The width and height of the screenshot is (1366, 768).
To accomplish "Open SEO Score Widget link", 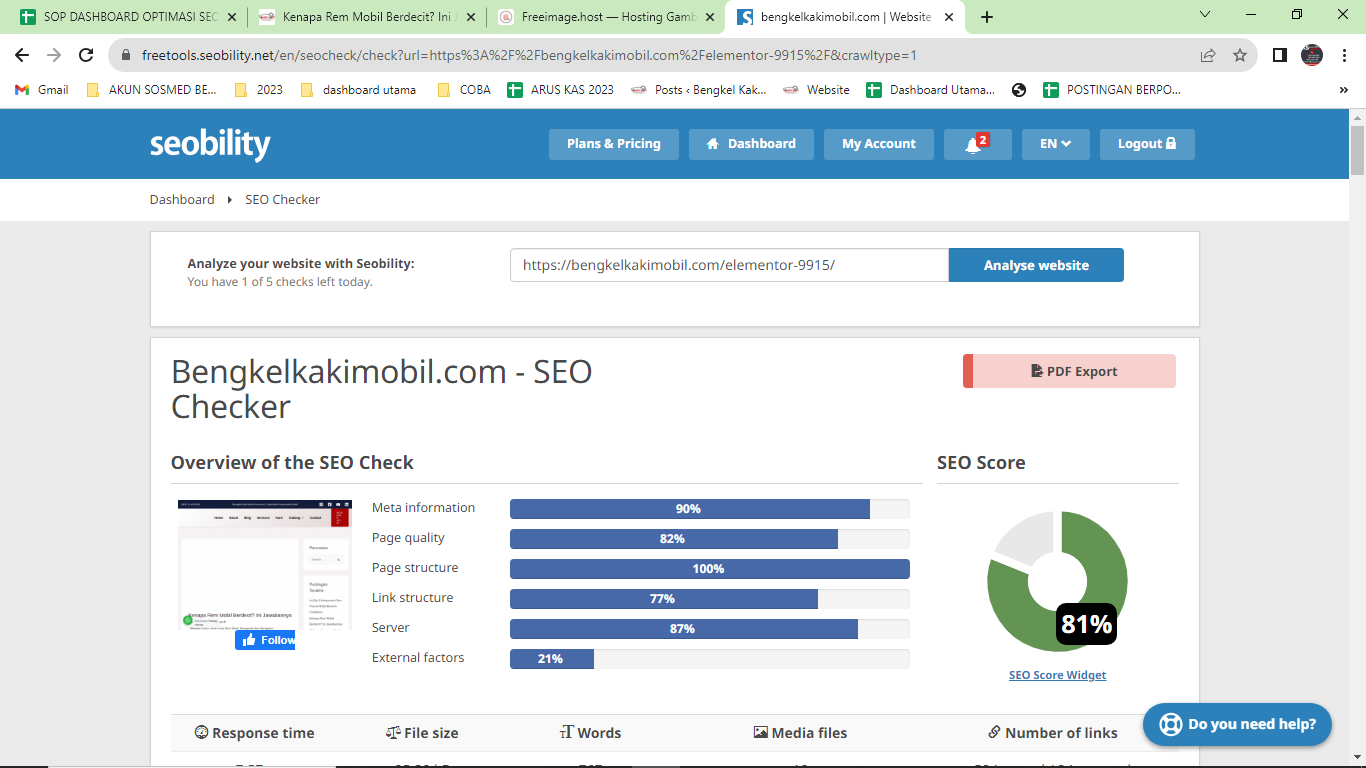I will (x=1057, y=675).
